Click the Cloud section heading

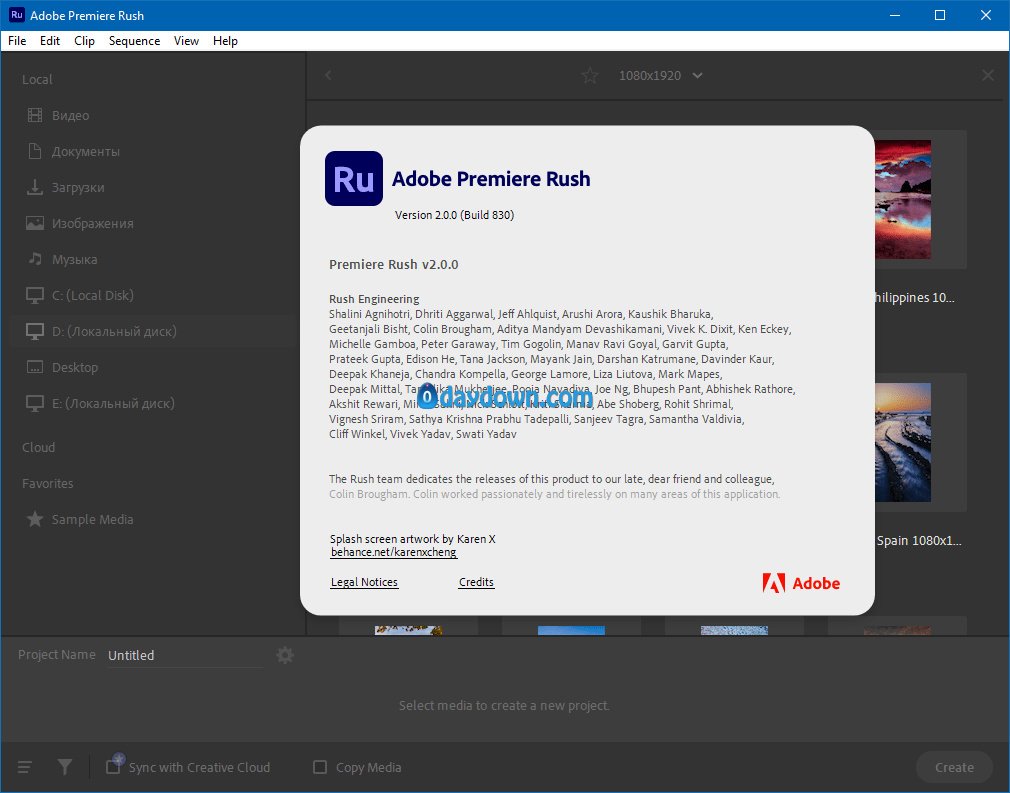(39, 447)
